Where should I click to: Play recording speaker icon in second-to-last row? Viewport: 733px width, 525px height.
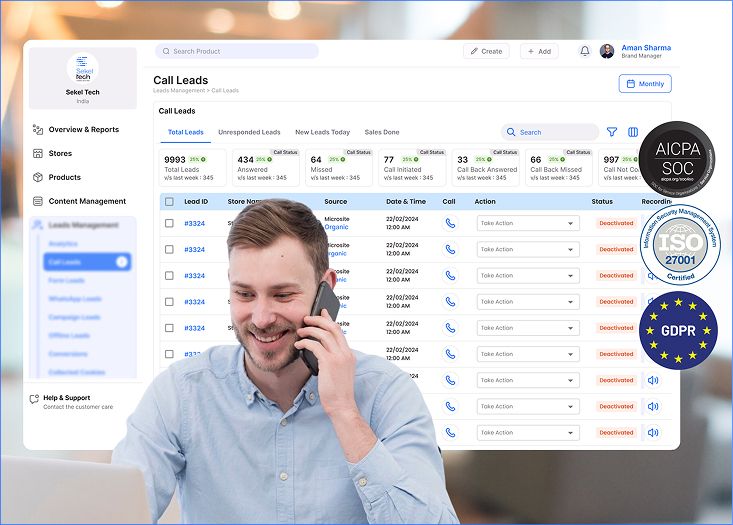(x=653, y=406)
